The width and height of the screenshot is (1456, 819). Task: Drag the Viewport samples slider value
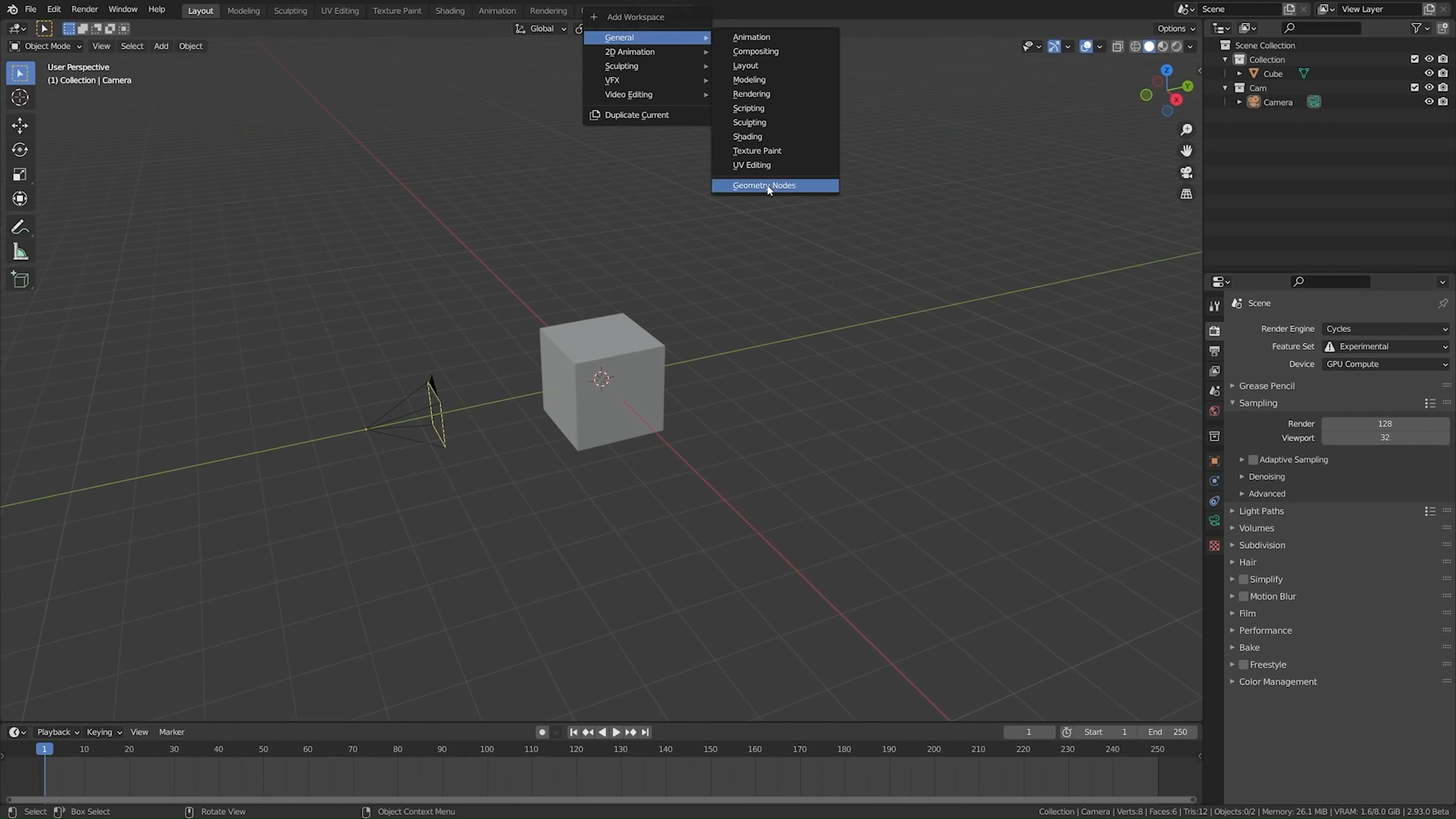[x=1384, y=438]
